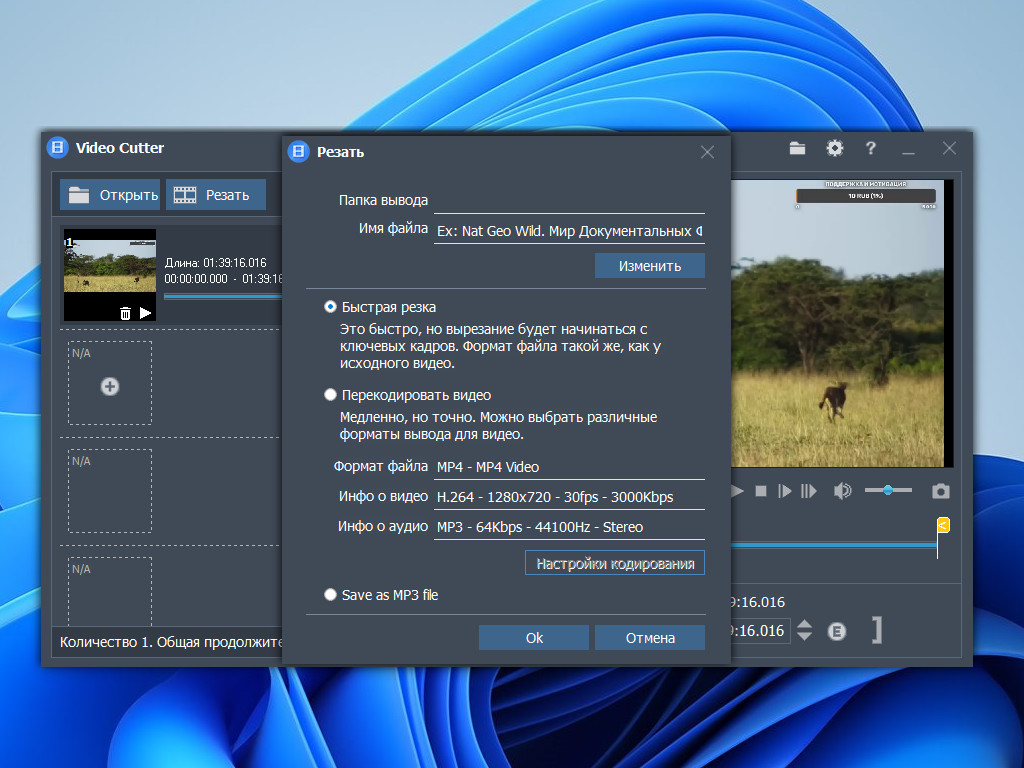
Task: Add a new clip with the plus icon
Action: pos(110,387)
